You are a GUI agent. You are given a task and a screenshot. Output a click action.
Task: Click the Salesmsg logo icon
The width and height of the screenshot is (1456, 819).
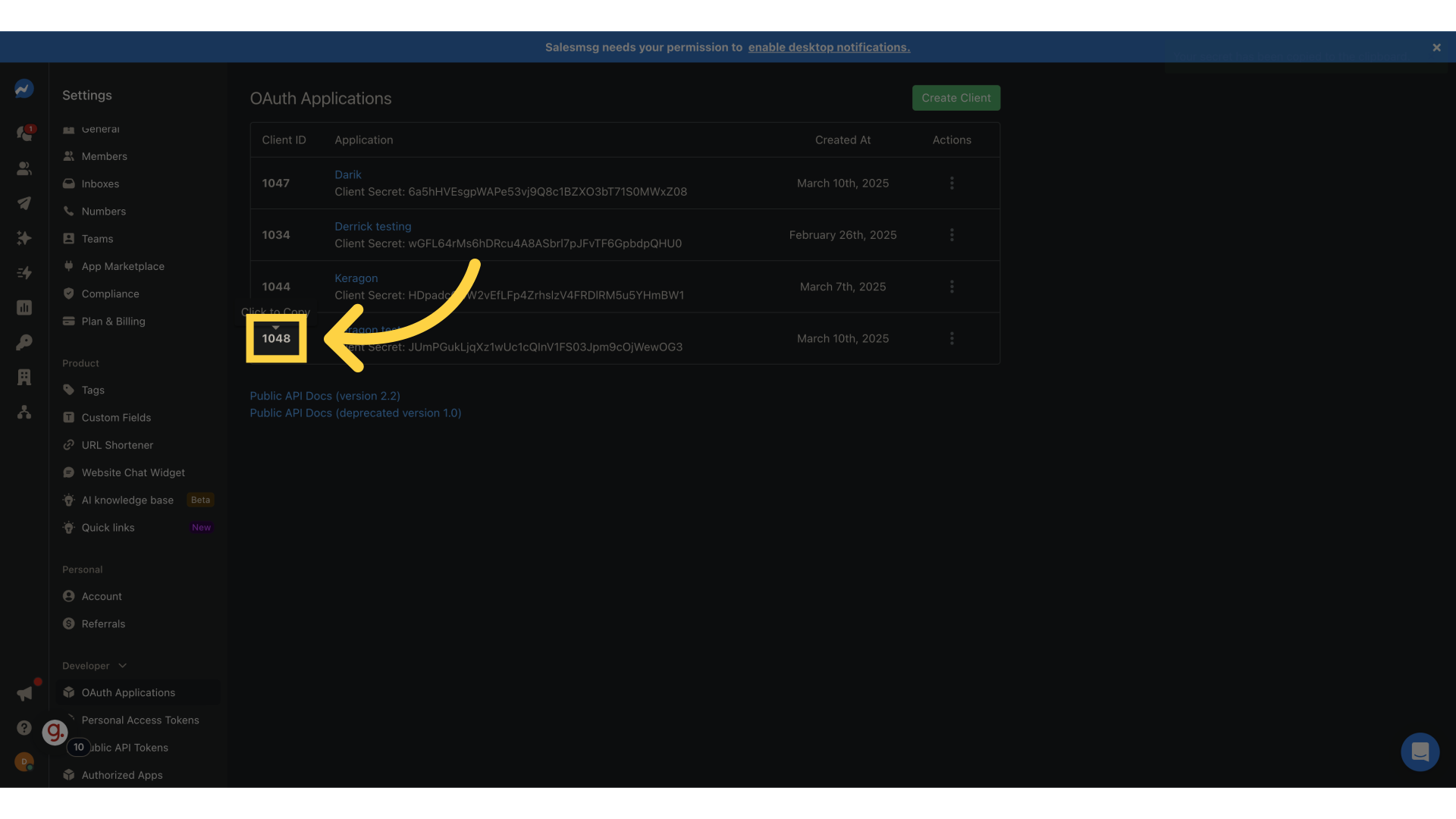[24, 89]
